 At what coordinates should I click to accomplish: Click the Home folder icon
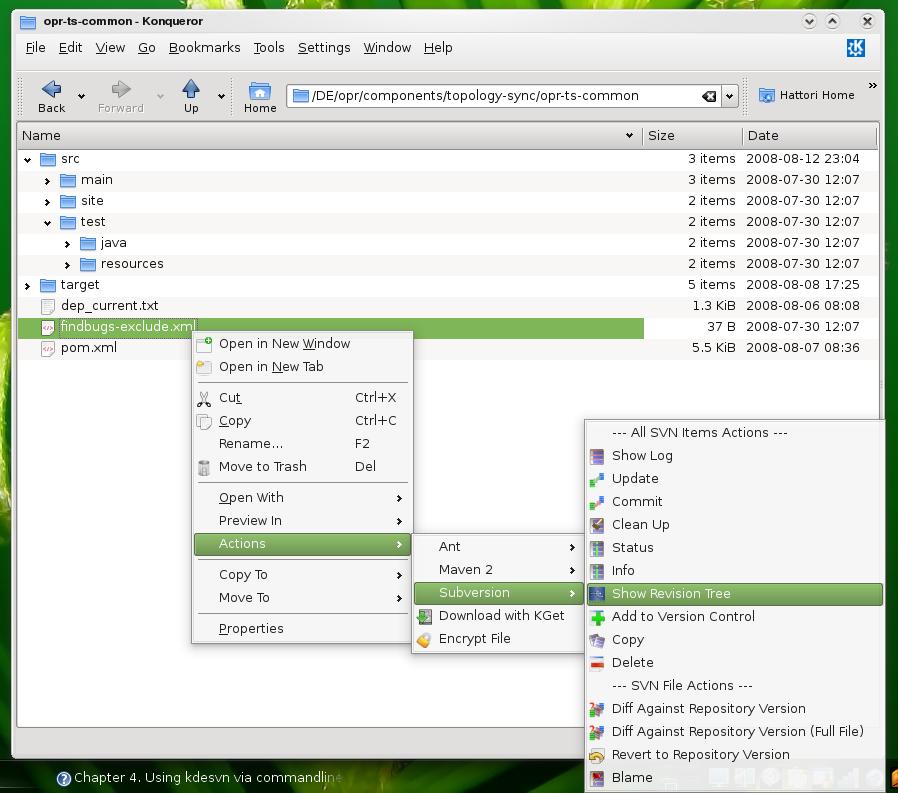tap(260, 91)
